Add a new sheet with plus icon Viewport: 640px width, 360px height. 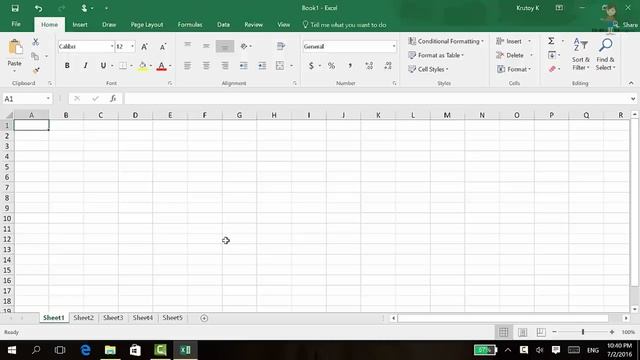point(204,318)
